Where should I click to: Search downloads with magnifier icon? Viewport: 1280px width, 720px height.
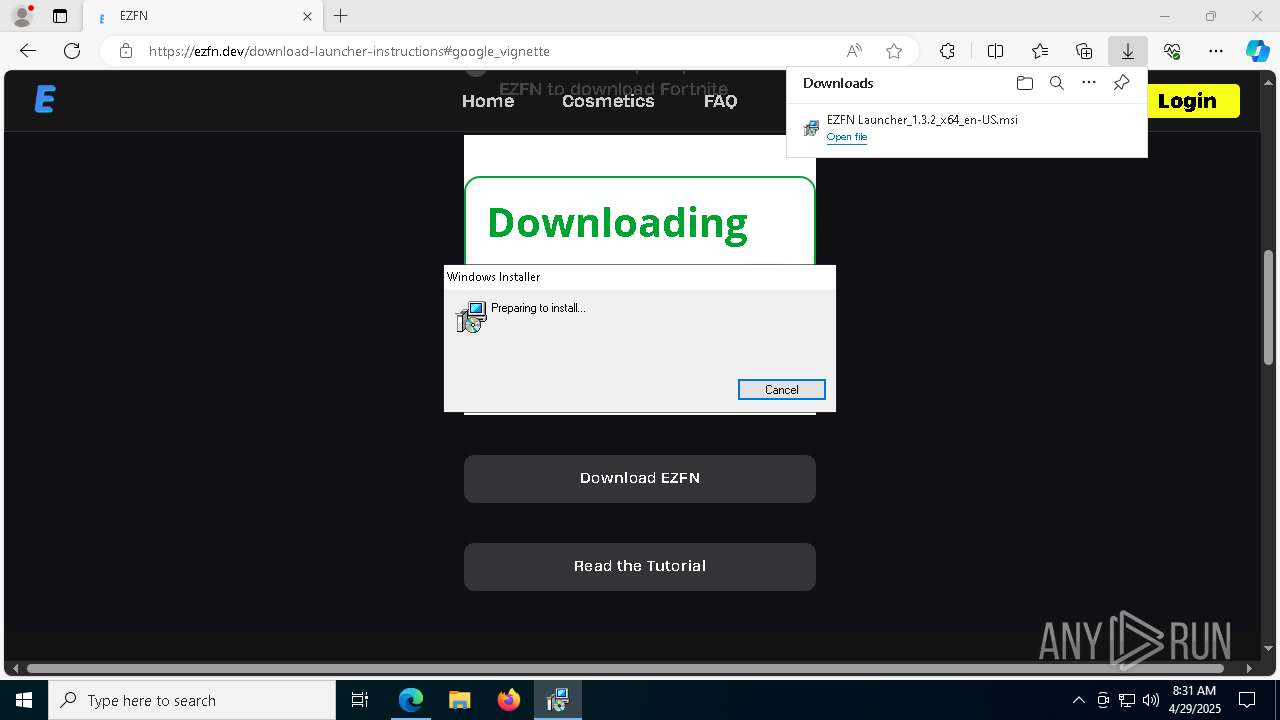click(x=1057, y=83)
